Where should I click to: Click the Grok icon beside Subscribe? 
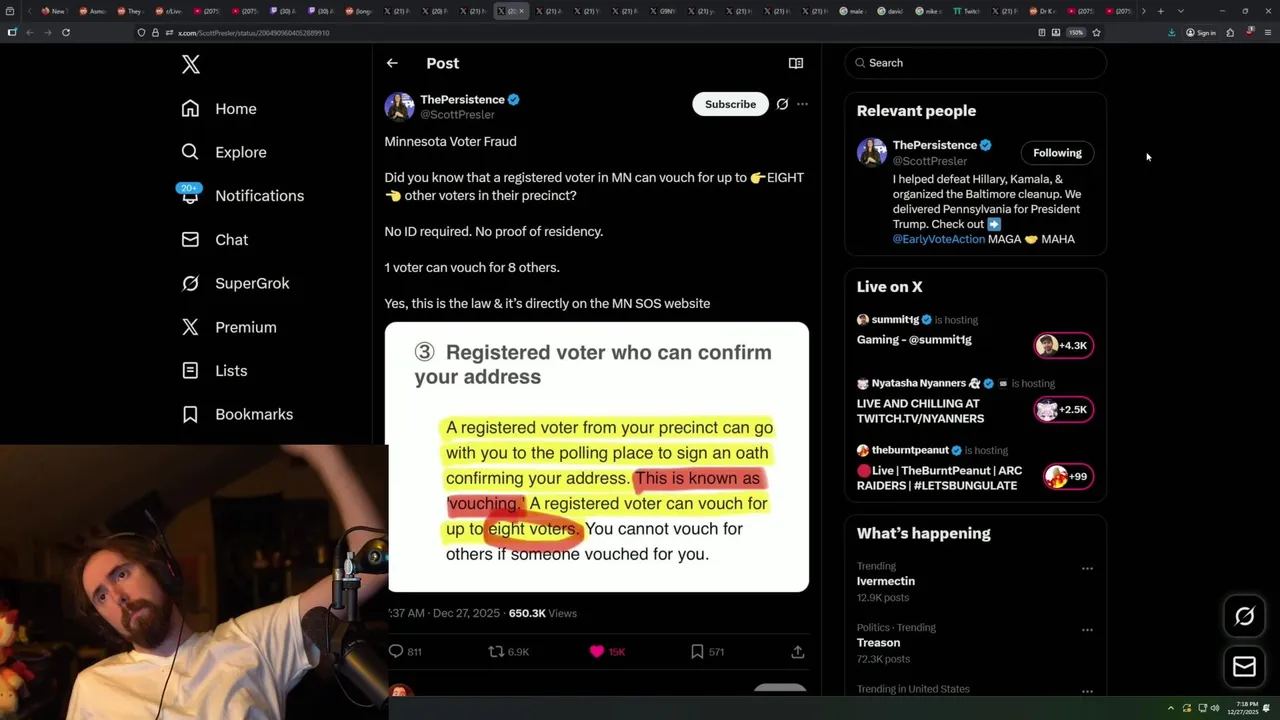point(782,104)
